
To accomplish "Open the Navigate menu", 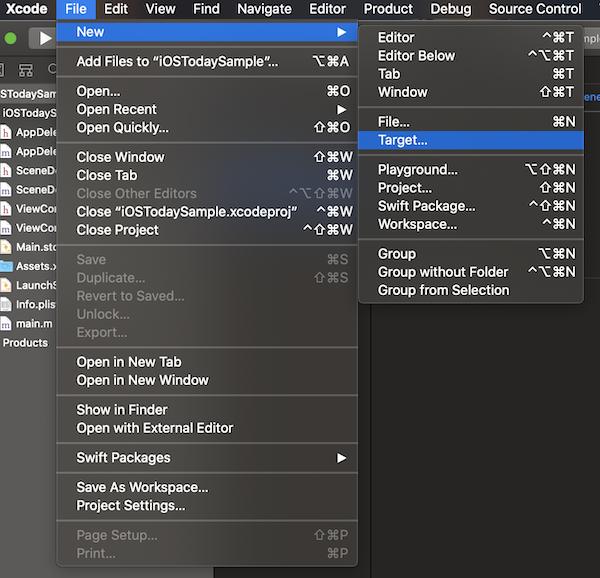I will click(x=264, y=9).
